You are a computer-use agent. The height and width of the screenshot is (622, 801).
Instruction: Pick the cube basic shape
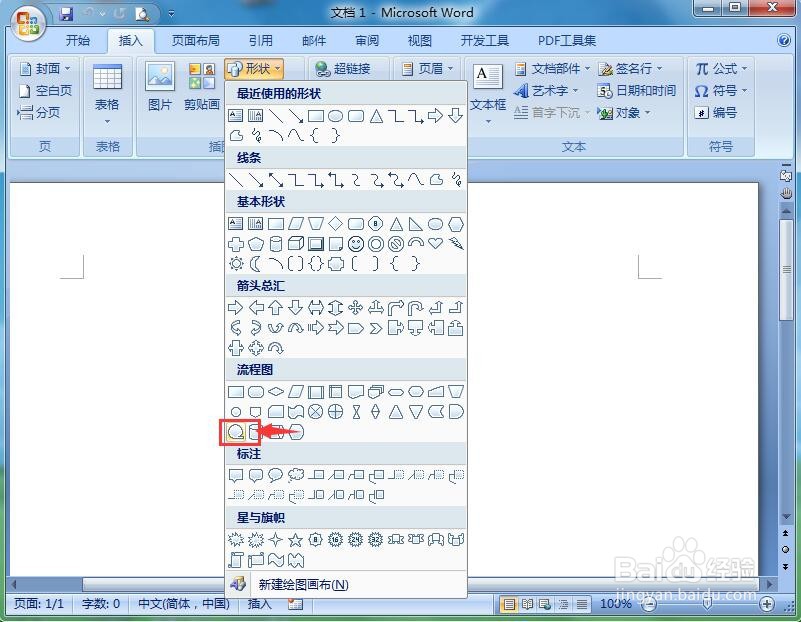click(296, 244)
